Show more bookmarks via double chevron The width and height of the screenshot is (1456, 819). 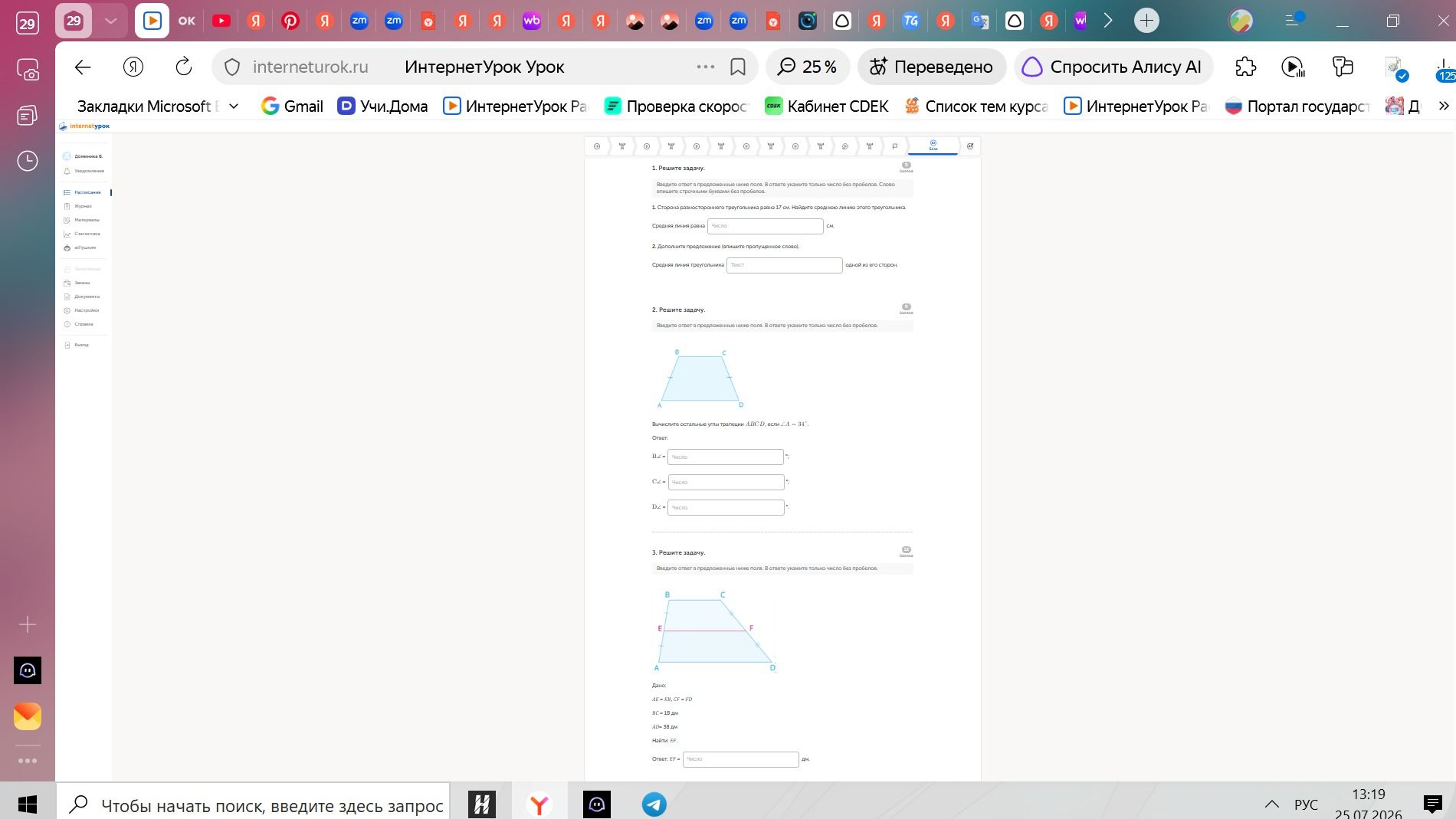tap(1444, 106)
